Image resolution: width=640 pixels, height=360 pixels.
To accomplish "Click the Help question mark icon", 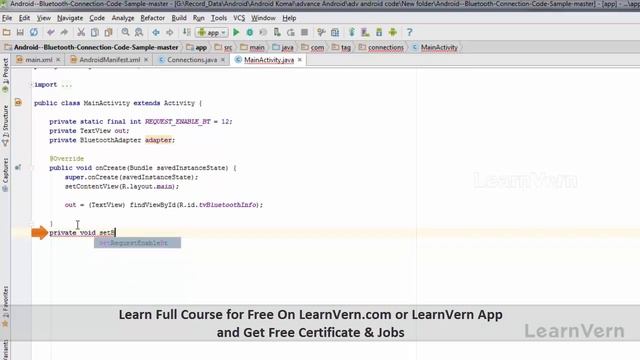I will point(409,32).
